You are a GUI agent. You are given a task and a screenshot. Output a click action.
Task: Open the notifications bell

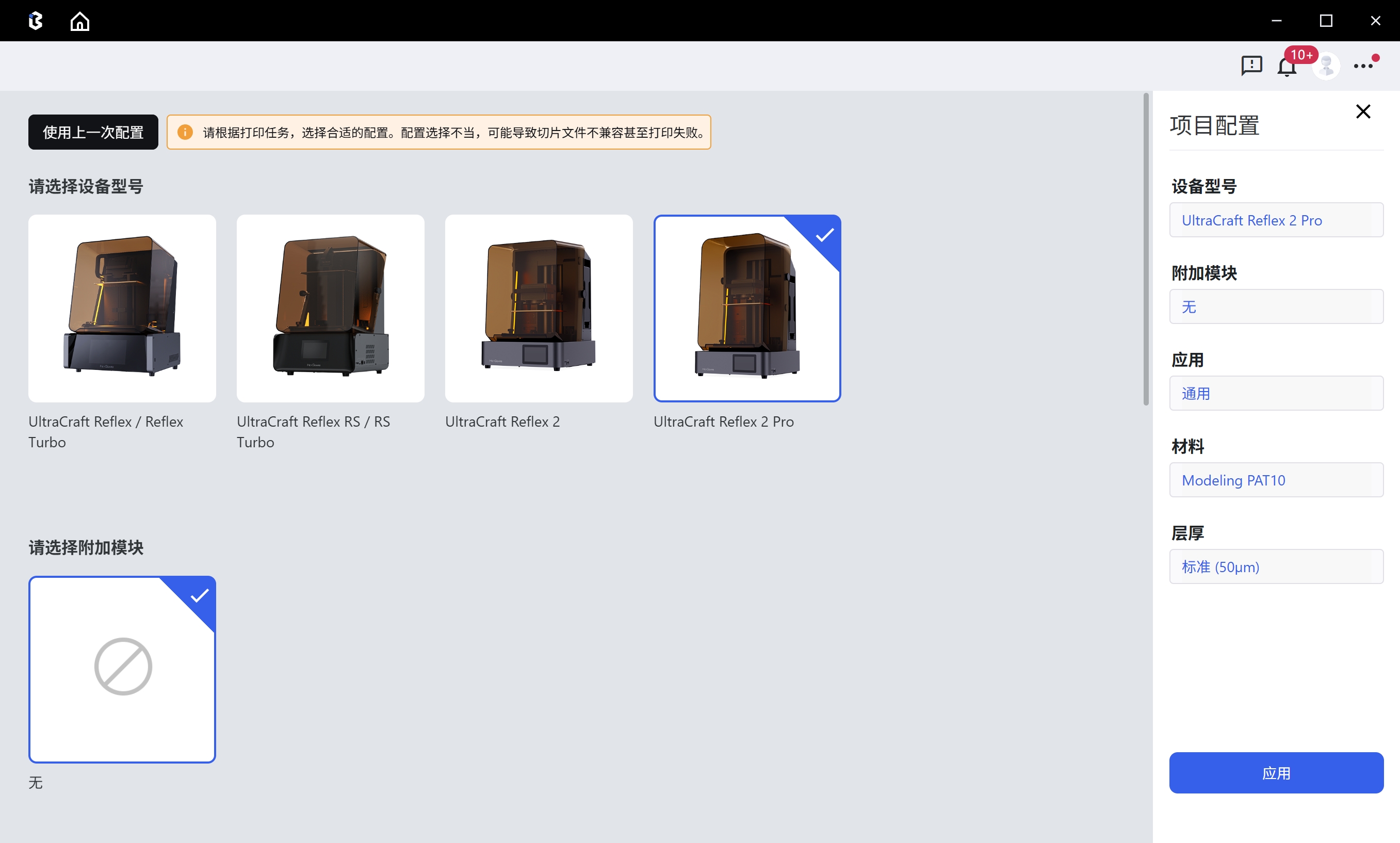coord(1287,67)
